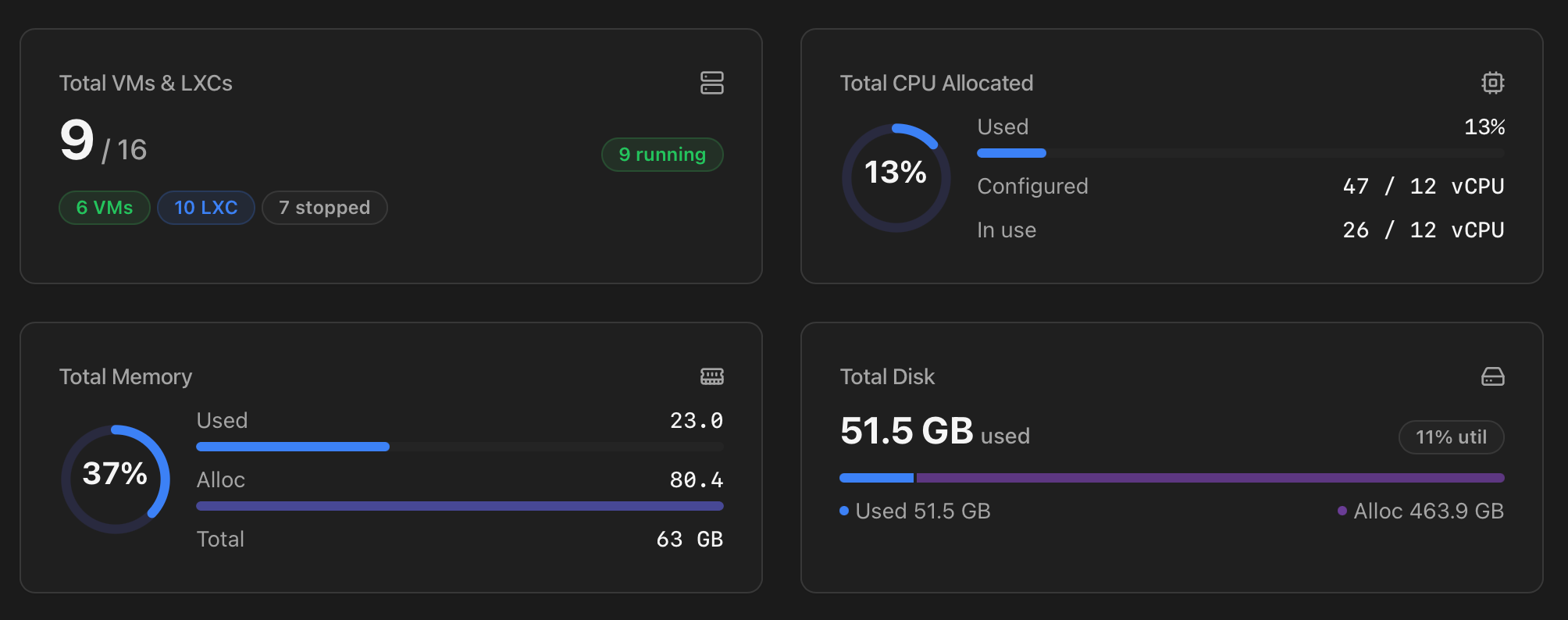The height and width of the screenshot is (620, 1568).
Task: Click the memory Used progress bar
Action: tap(460, 447)
